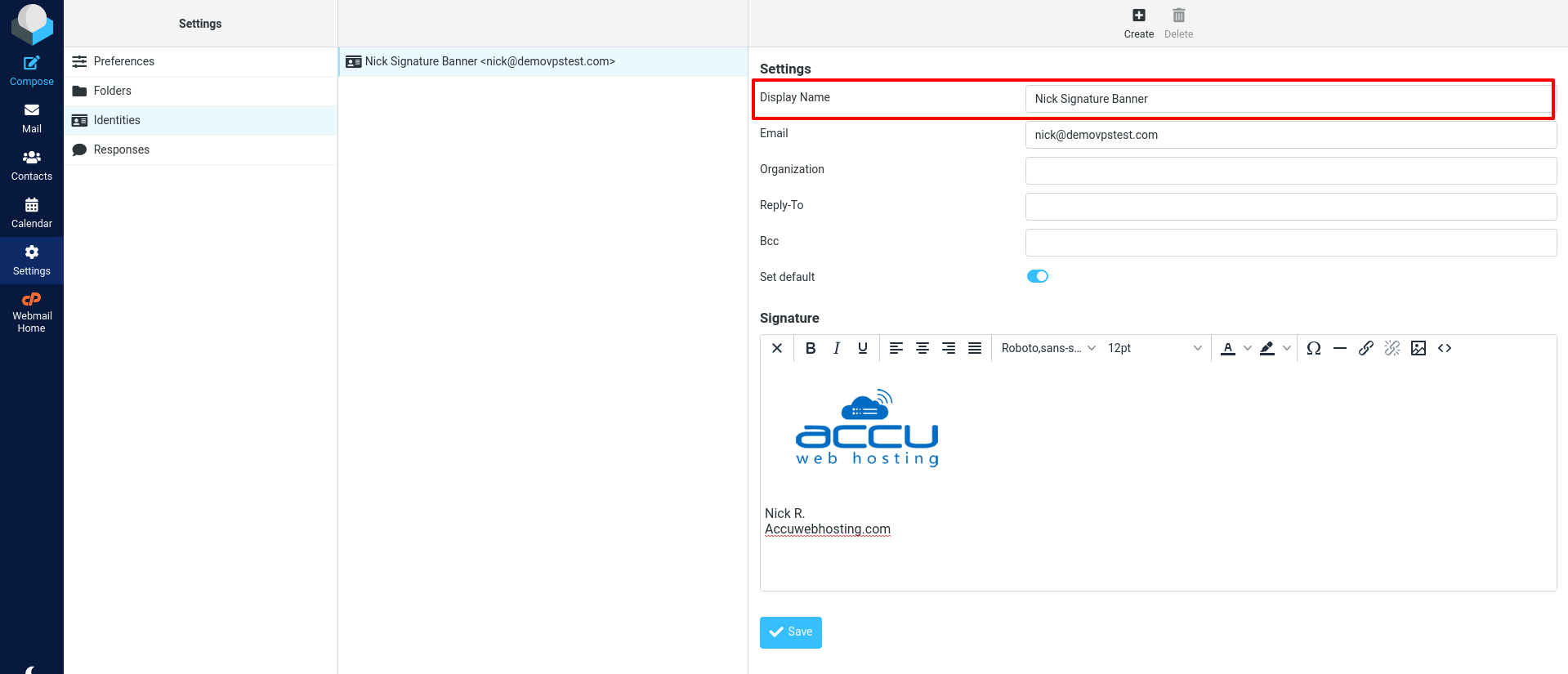Expand the background color picker arrow
The width and height of the screenshot is (1568, 674).
[x=1287, y=348]
